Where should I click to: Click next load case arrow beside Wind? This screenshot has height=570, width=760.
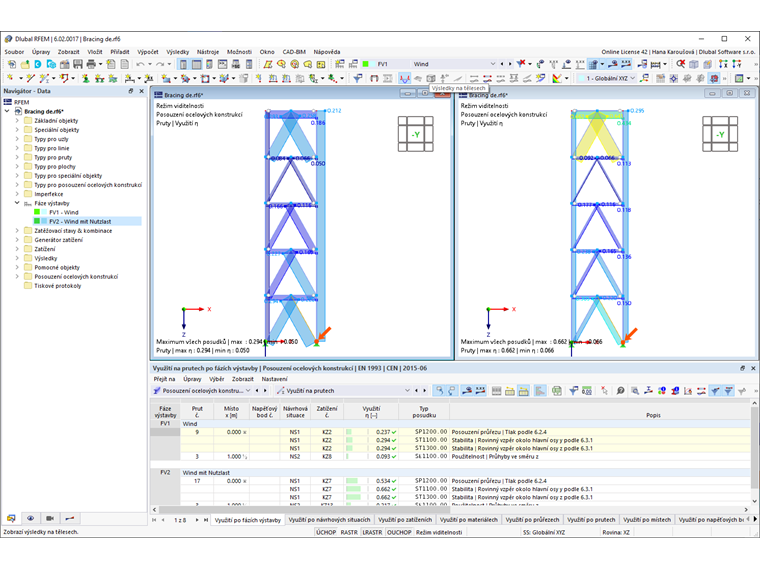(x=509, y=64)
